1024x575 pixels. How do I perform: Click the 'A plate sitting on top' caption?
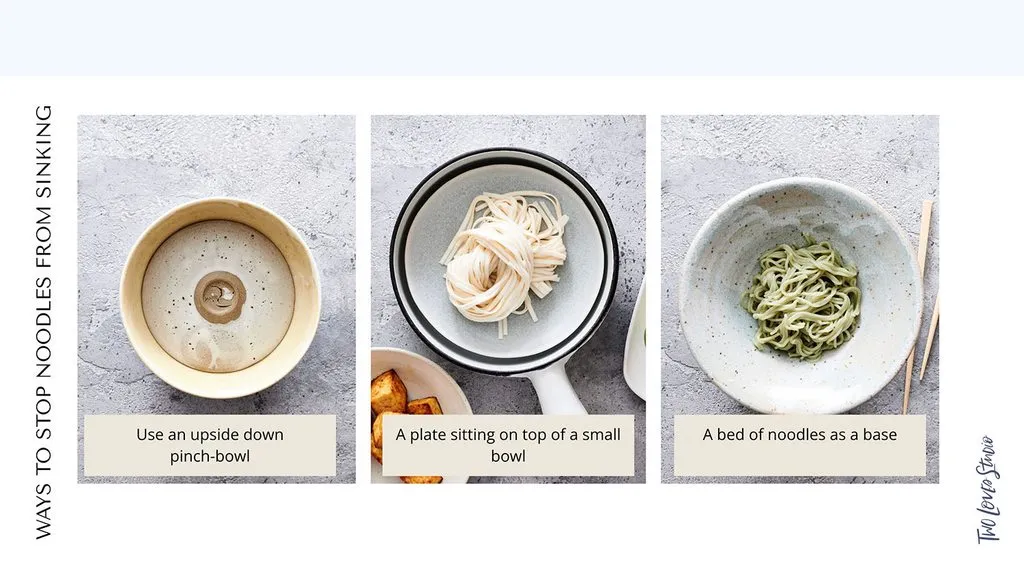(508, 445)
